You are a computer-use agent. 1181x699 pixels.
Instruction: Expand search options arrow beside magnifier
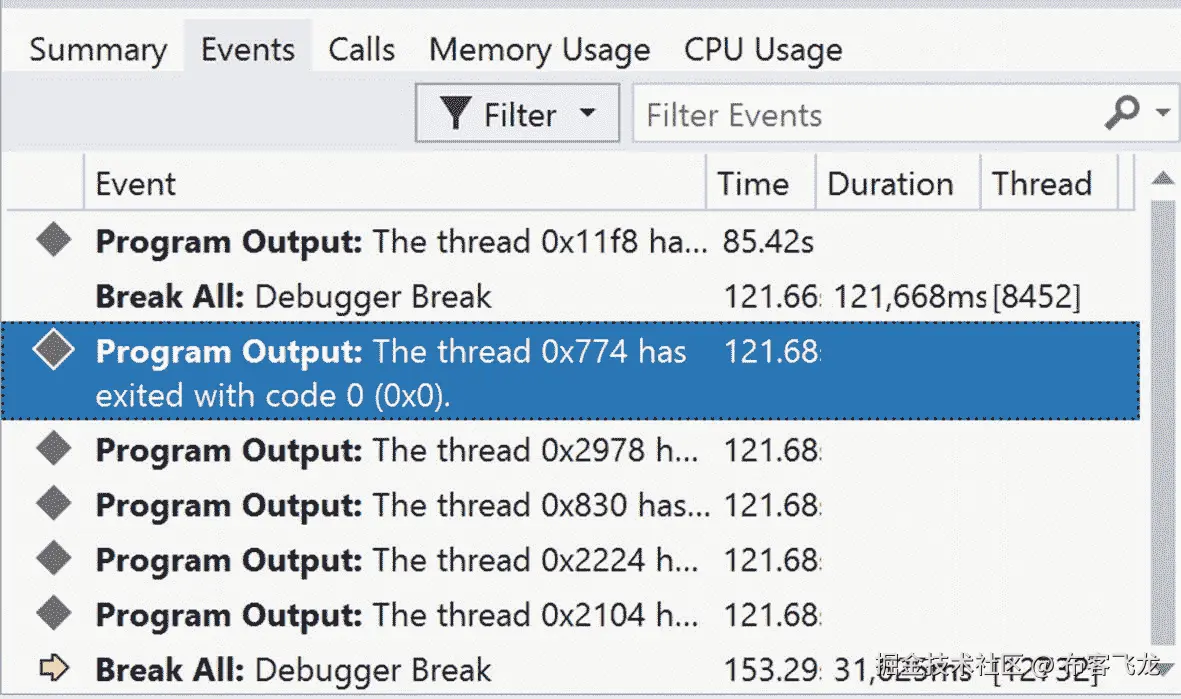[x=1161, y=113]
